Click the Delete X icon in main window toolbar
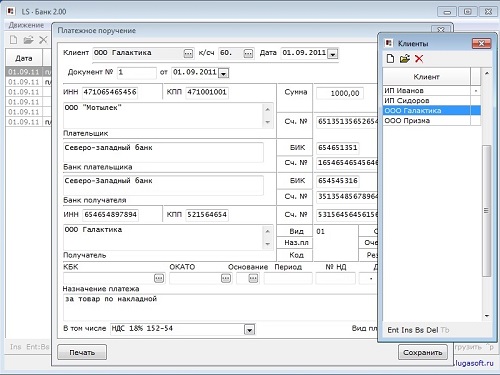The image size is (500, 375). 43,40
